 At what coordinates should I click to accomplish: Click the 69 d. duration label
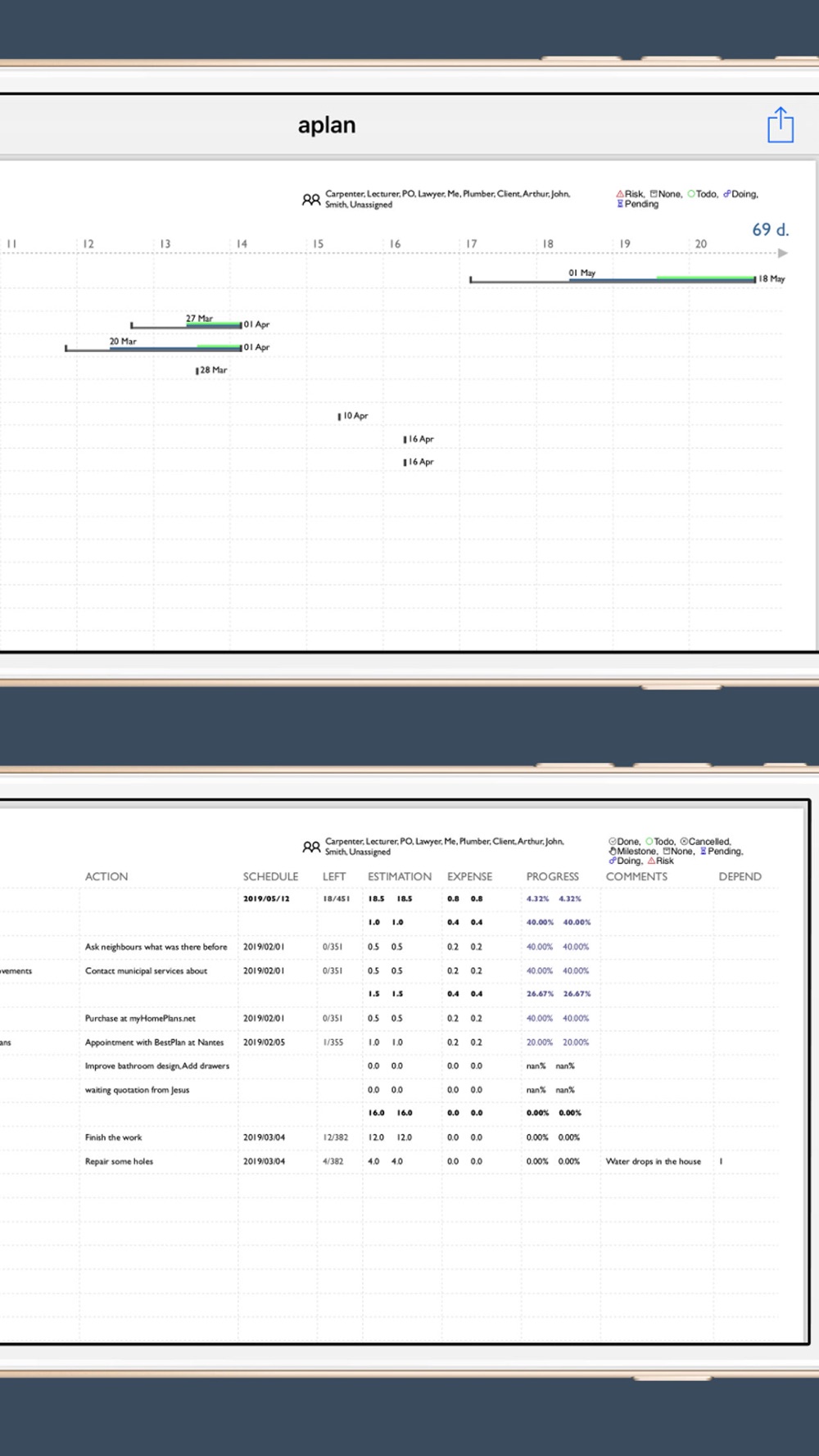(x=770, y=230)
